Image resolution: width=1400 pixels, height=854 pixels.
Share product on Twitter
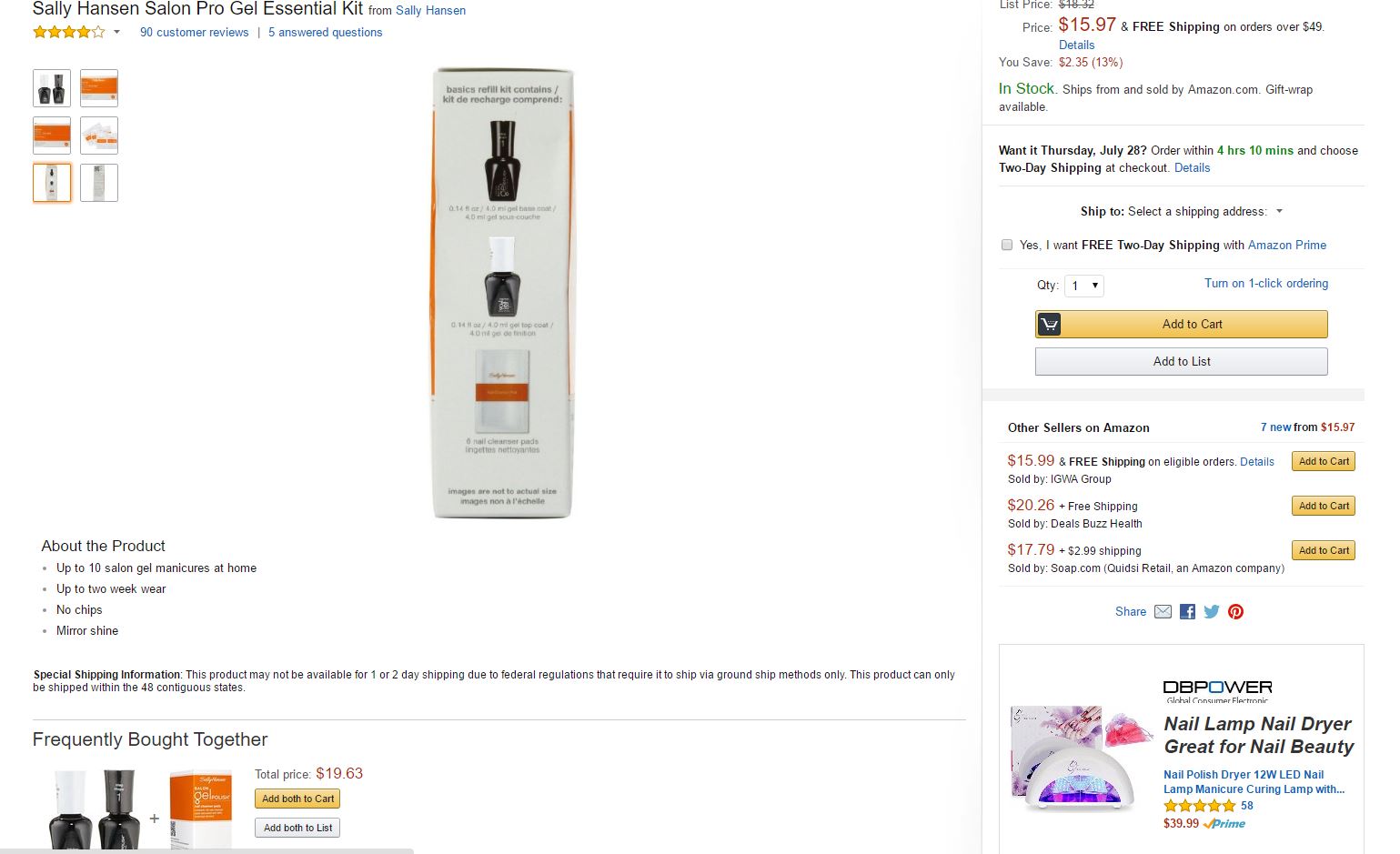pyautogui.click(x=1212, y=612)
